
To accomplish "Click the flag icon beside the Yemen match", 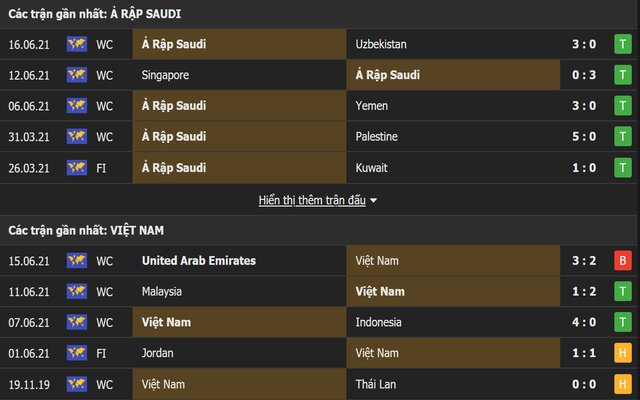I will point(76,106).
